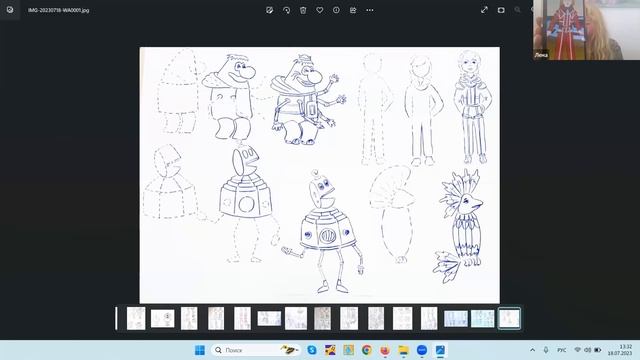
Task: Select the dark grey sketch thumbnail in the filmstrip
Action: [322, 318]
